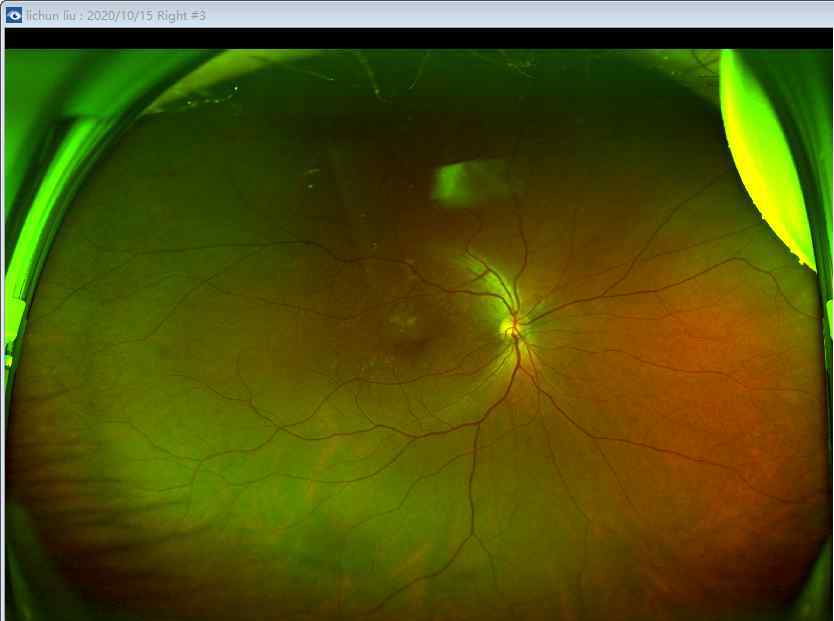Click the optic disc in the retinal image
The width and height of the screenshot is (834, 621).
coord(512,325)
